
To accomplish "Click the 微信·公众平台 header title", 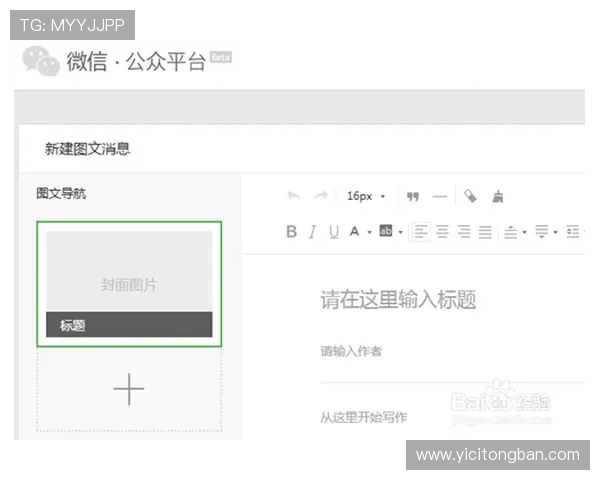I will (136, 61).
